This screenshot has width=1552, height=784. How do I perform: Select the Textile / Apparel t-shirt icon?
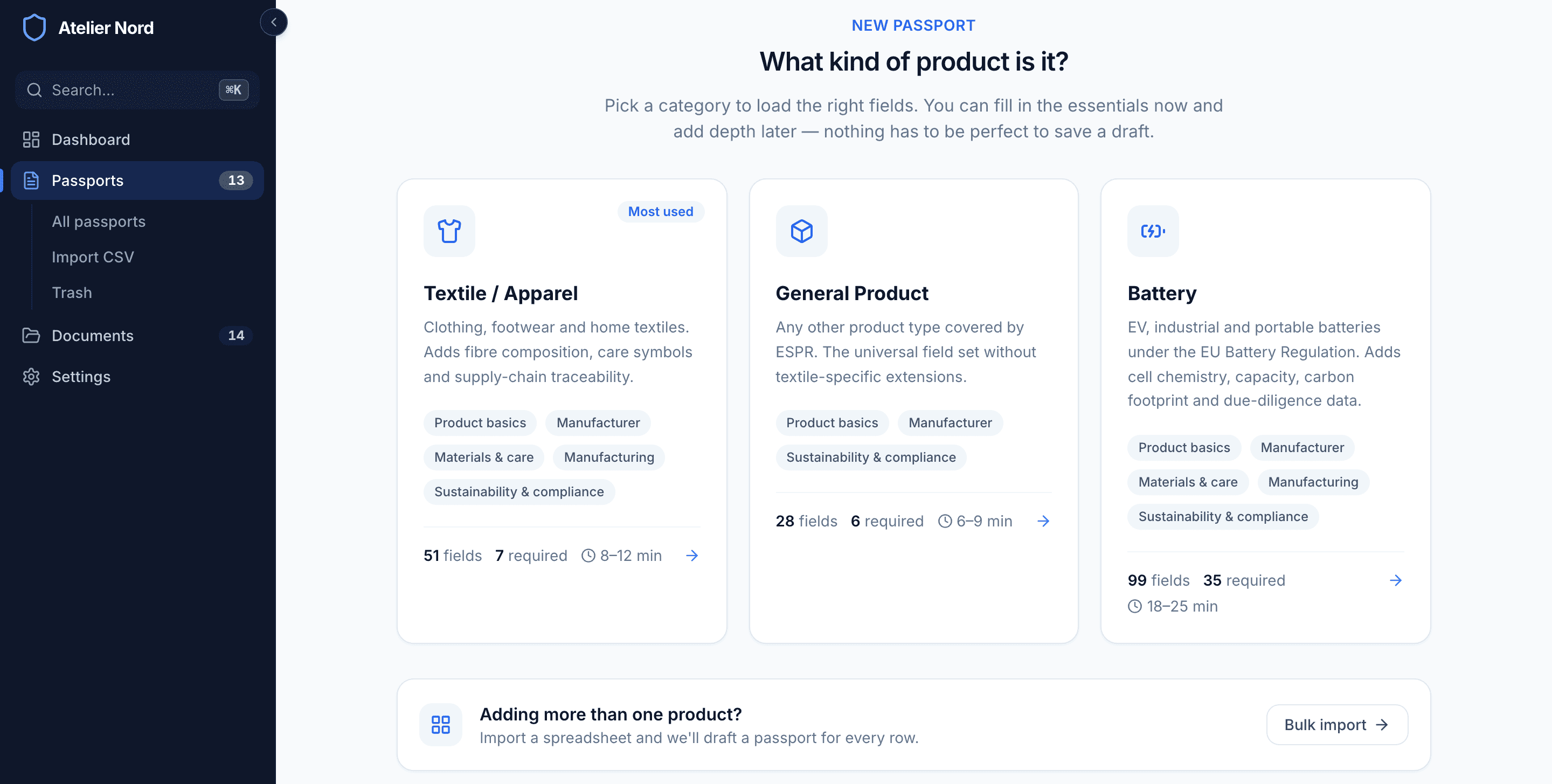click(x=449, y=231)
